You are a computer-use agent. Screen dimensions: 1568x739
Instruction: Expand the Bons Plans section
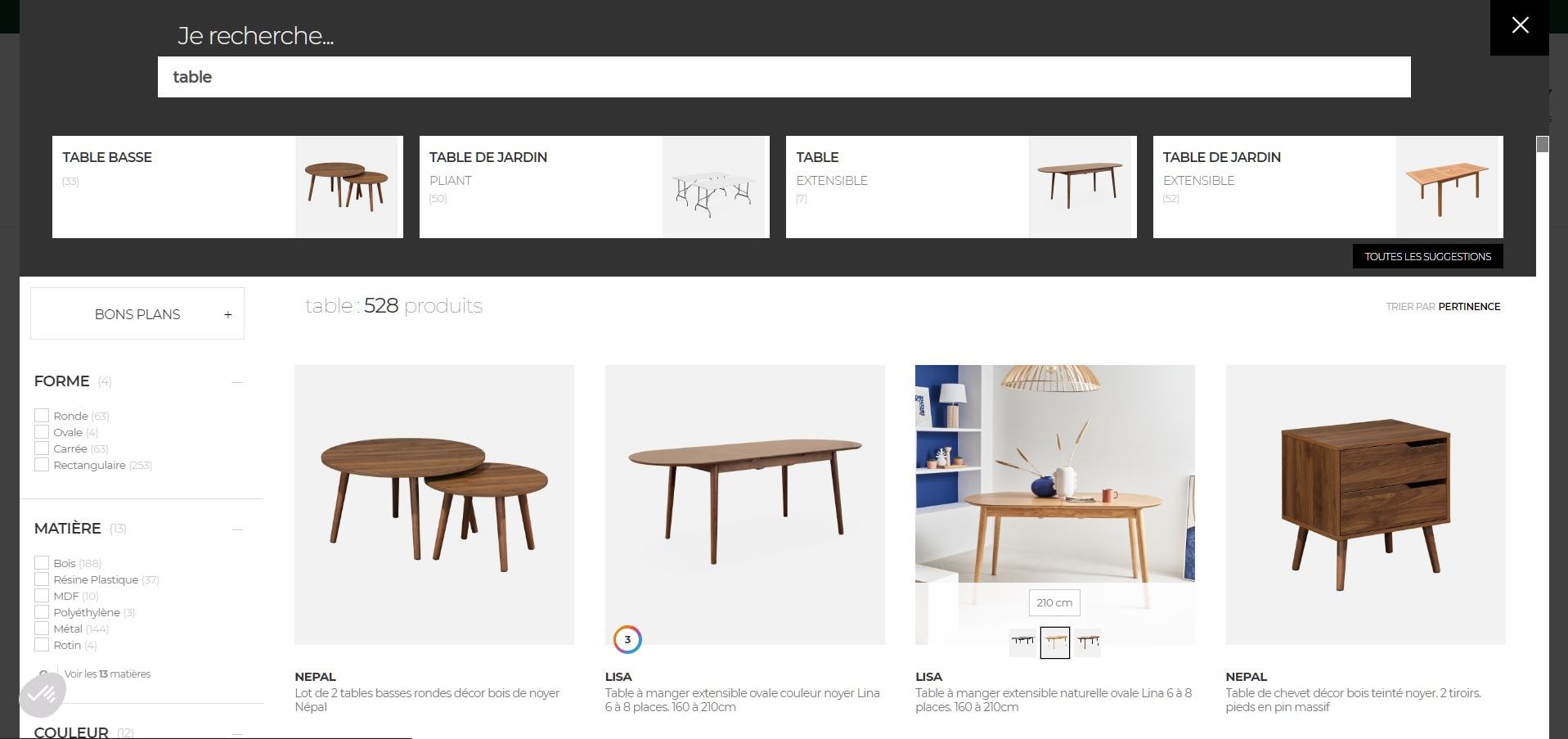137,313
